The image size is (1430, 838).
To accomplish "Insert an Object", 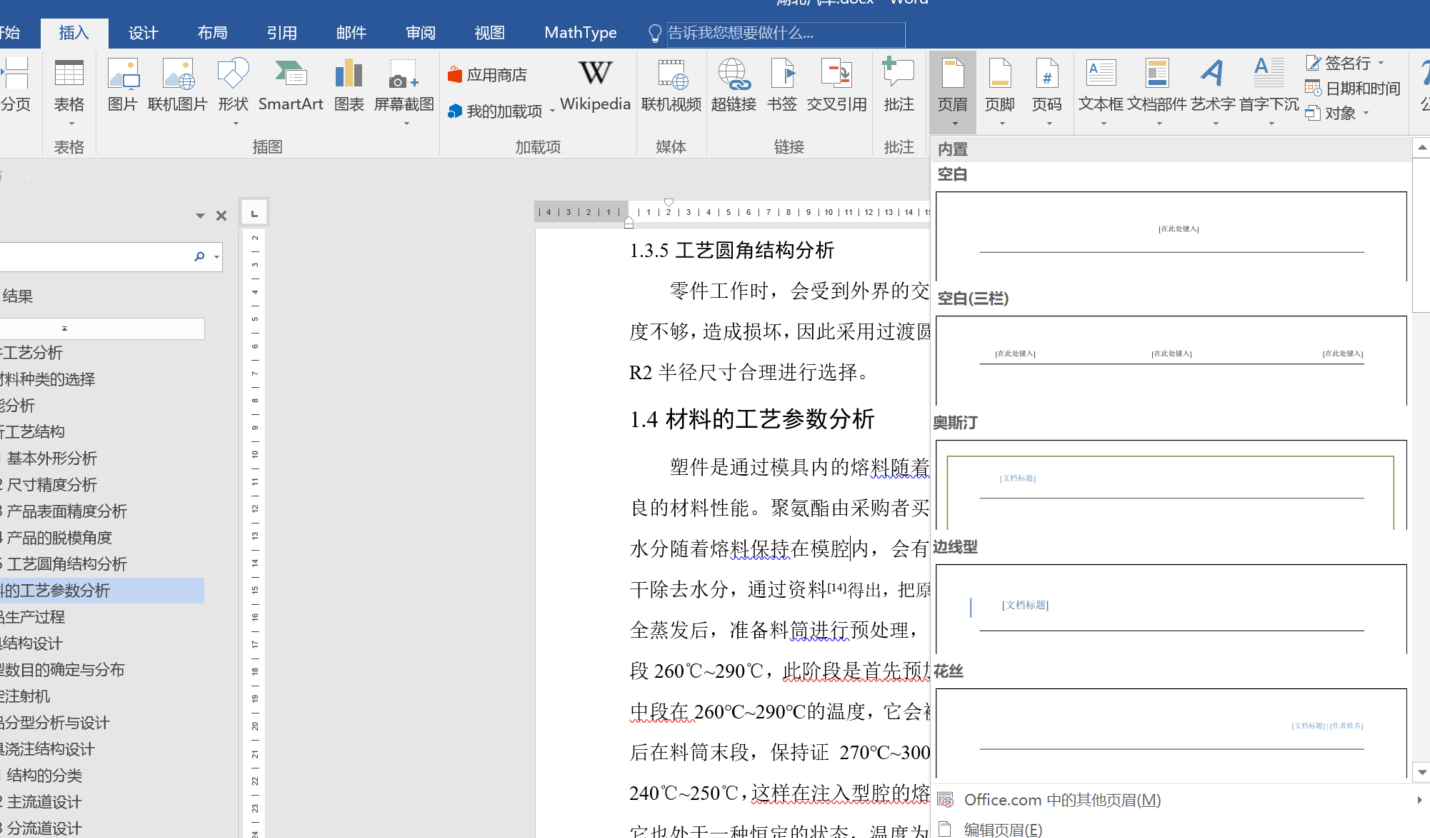I will pyautogui.click(x=1331, y=113).
